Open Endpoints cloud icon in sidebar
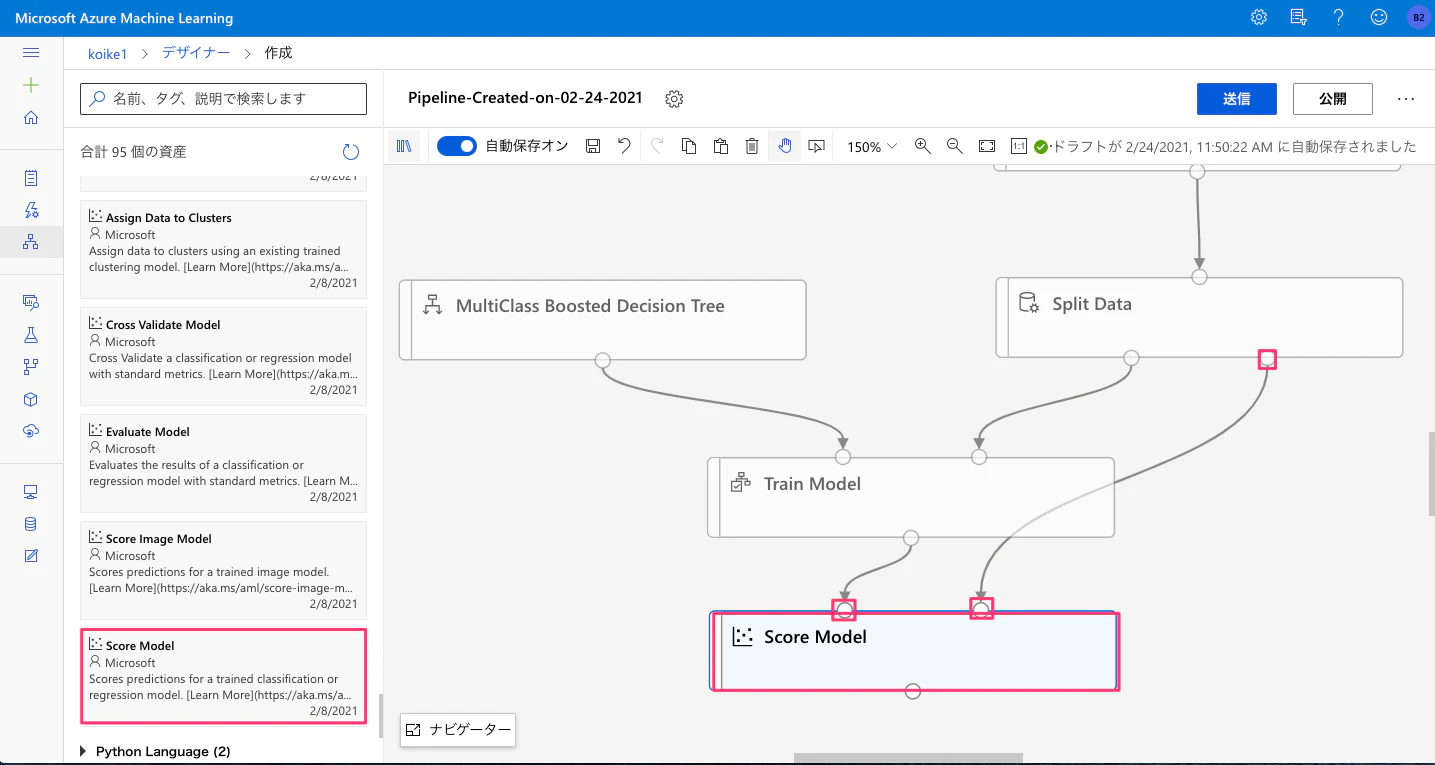 (31, 431)
